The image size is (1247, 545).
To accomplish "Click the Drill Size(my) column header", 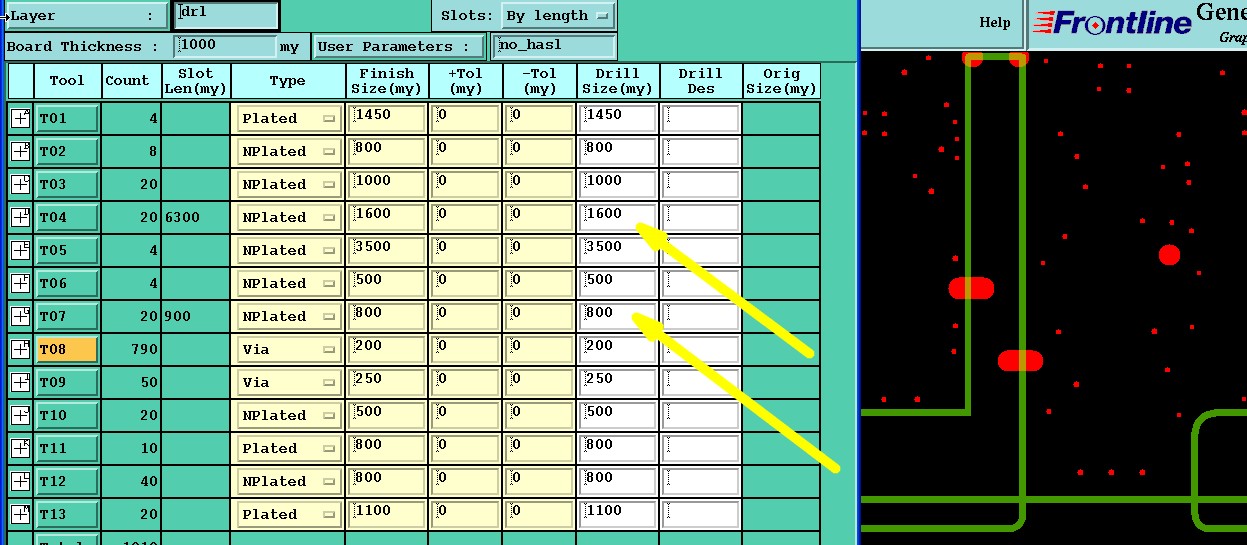I will tap(618, 81).
